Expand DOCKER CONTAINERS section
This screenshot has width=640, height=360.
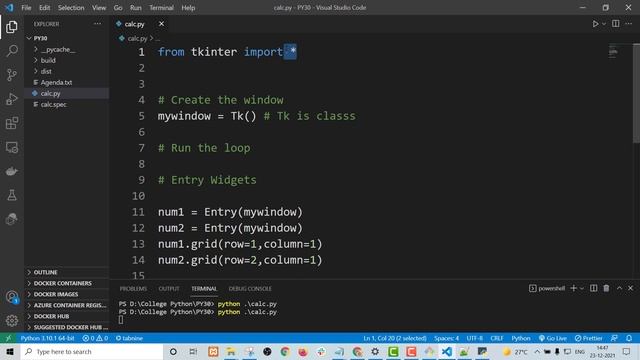[67, 283]
